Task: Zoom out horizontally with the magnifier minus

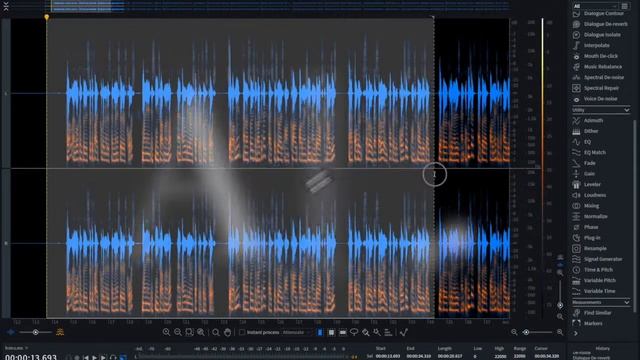Action: [x=178, y=333]
